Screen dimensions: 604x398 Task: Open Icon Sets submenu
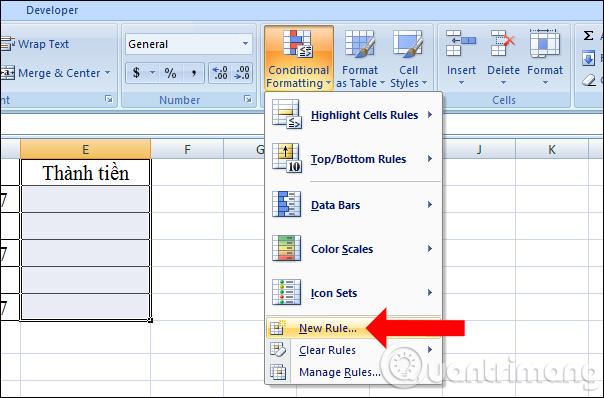pyautogui.click(x=353, y=293)
